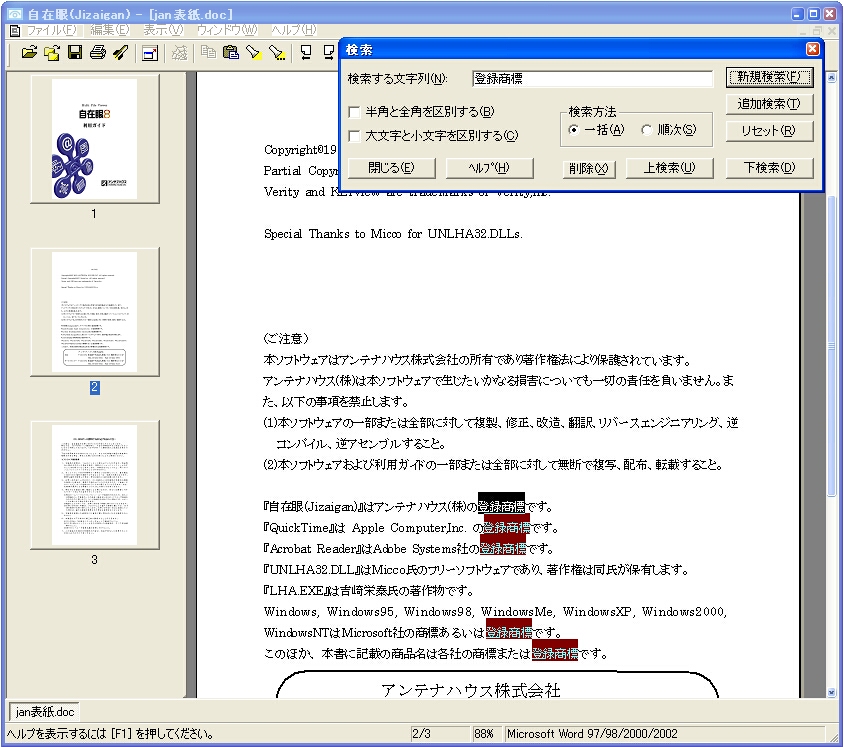
Task: Click the clipboard paste toolbar icon
Action: [x=230, y=52]
